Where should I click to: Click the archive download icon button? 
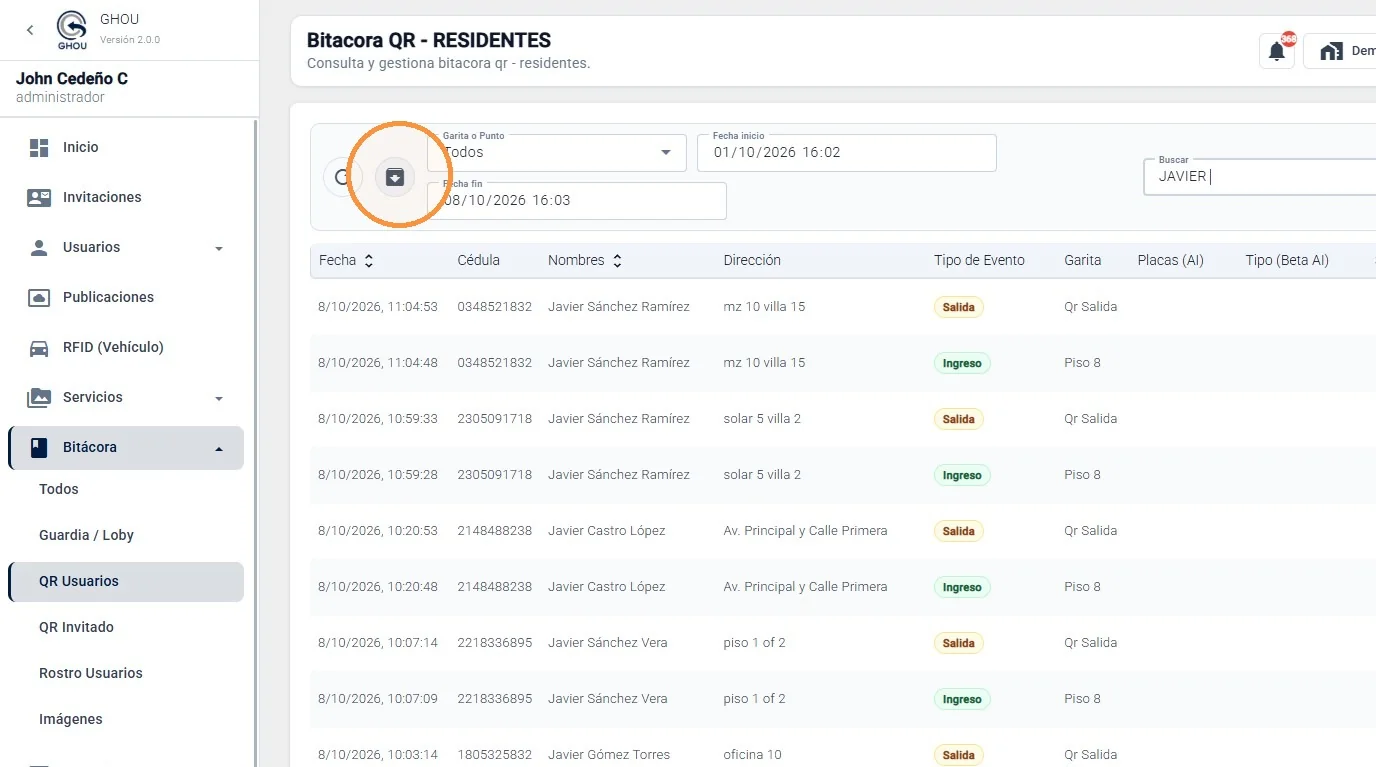point(395,177)
